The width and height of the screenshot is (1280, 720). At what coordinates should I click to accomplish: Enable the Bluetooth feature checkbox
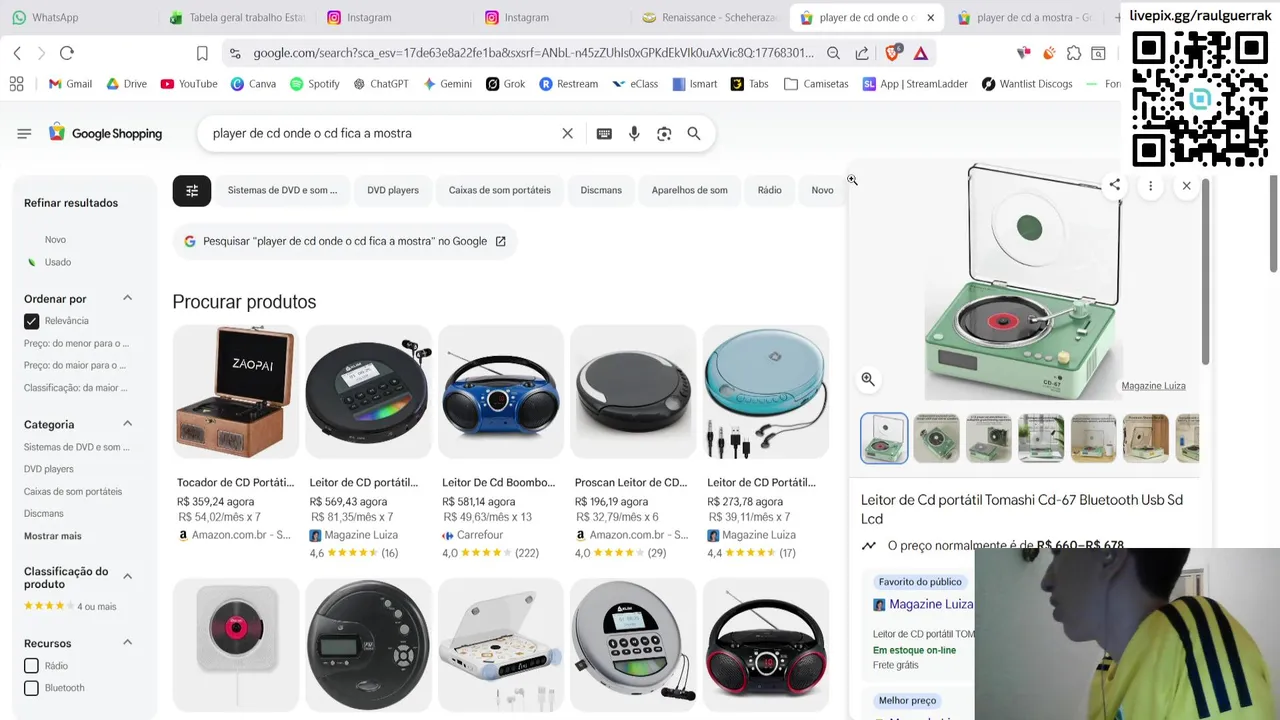pyautogui.click(x=32, y=688)
